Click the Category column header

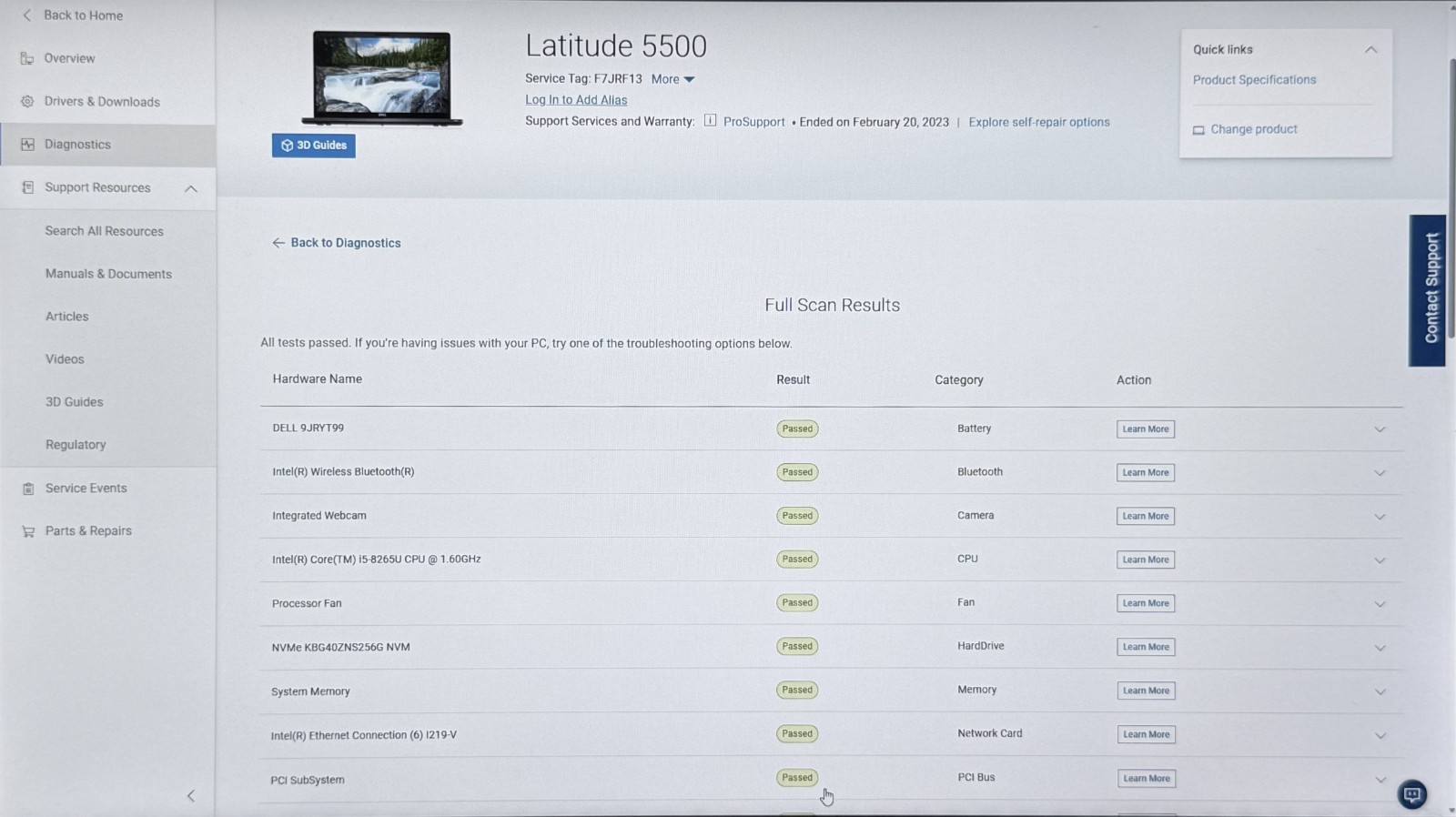[959, 380]
